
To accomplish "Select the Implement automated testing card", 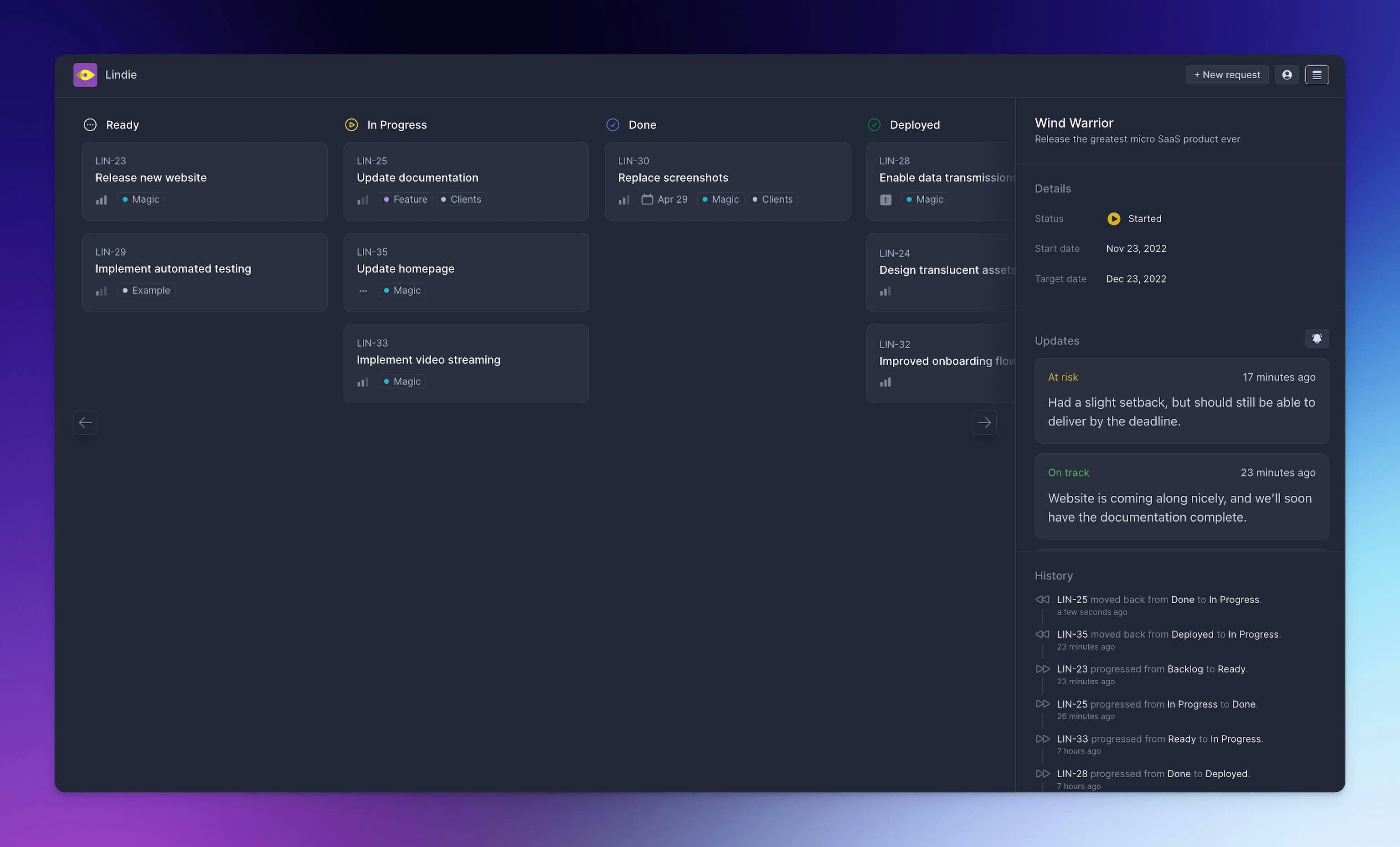I will (x=205, y=272).
